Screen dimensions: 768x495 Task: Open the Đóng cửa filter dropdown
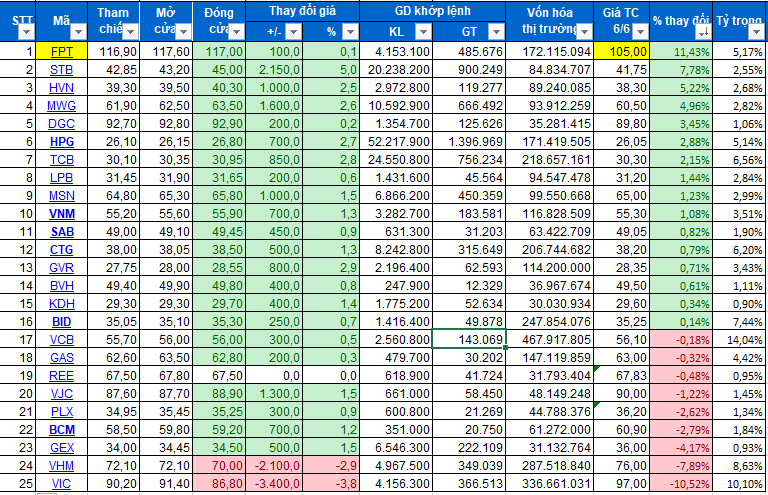[x=236, y=32]
